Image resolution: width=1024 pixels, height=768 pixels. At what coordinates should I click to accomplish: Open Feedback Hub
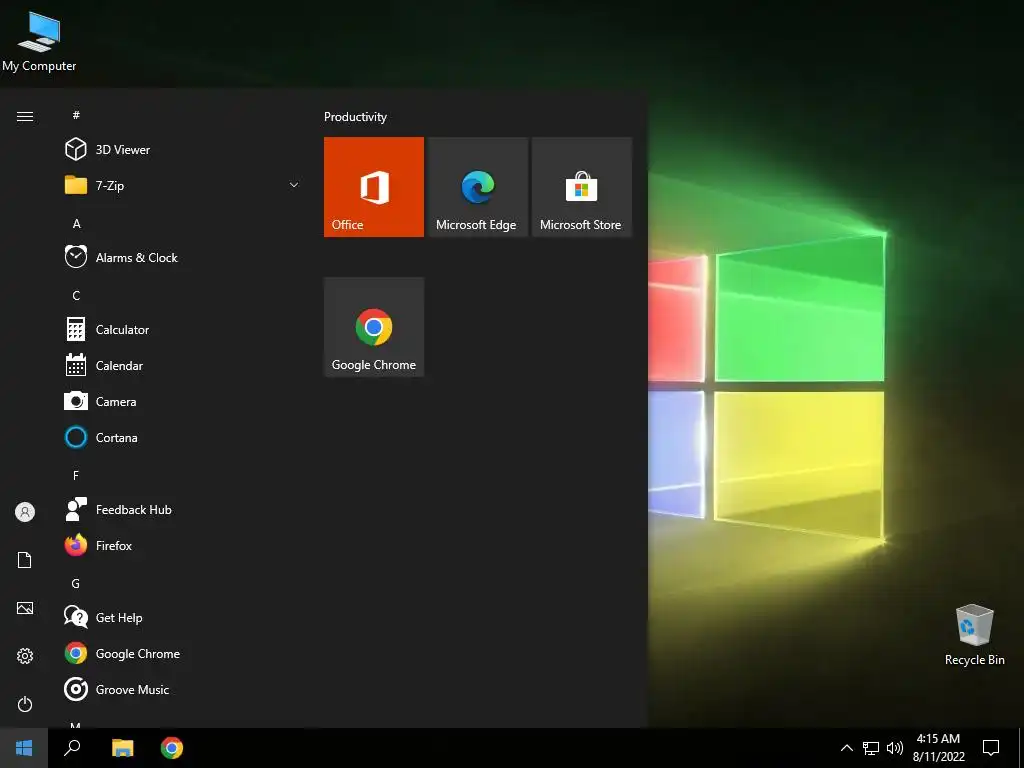183,509
